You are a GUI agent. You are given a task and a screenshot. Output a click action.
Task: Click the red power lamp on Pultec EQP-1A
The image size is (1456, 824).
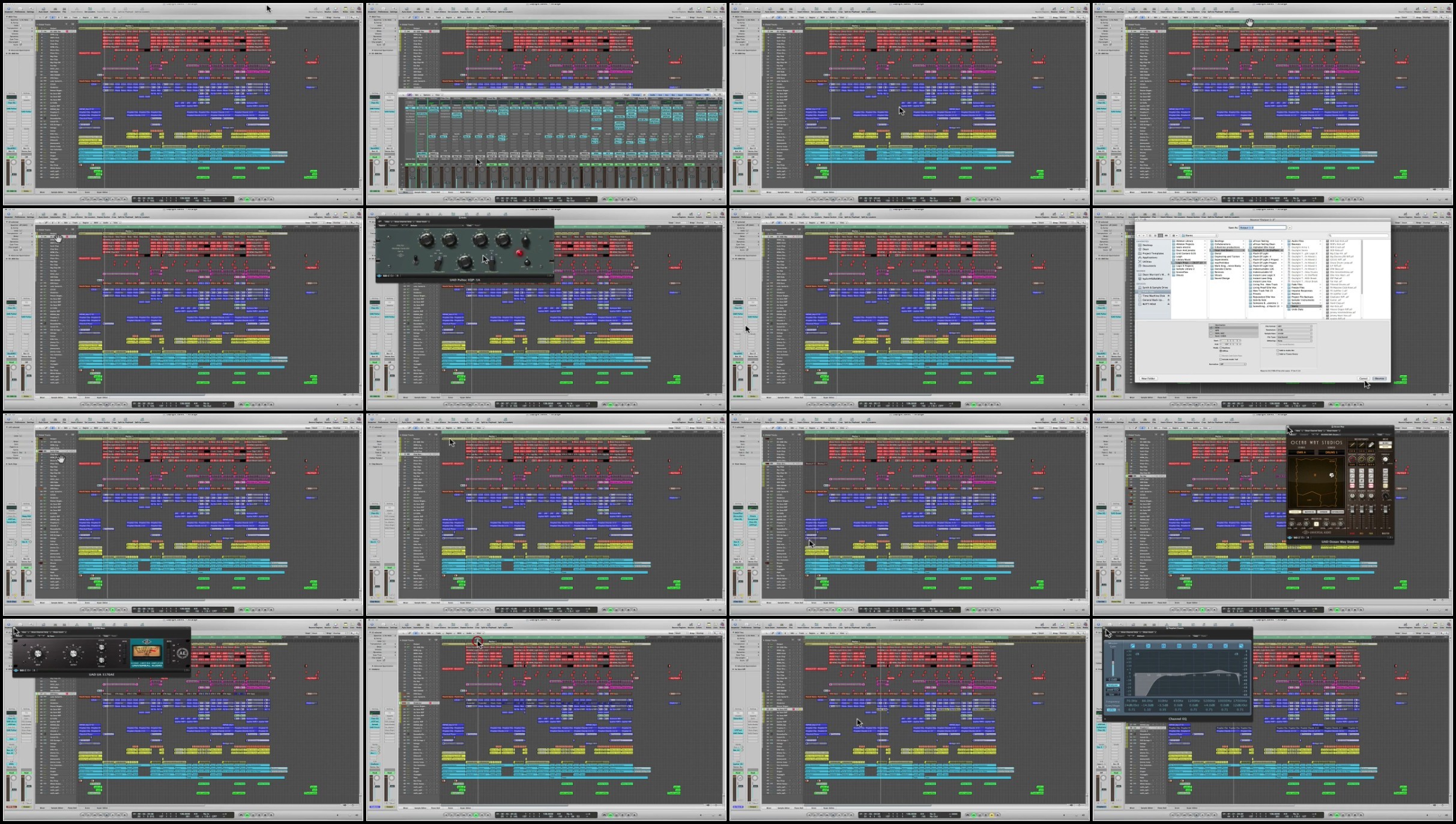pos(519,253)
